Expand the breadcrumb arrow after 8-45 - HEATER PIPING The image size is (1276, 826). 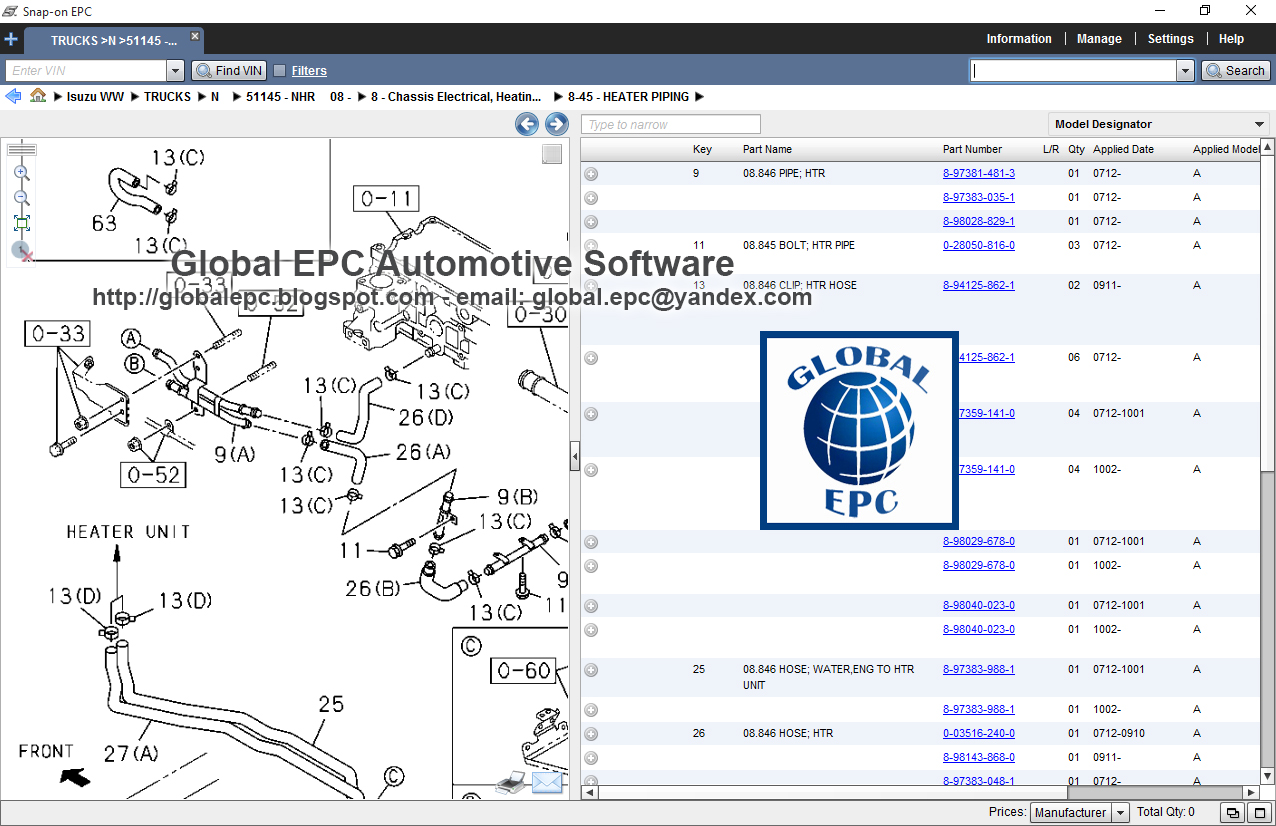699,97
